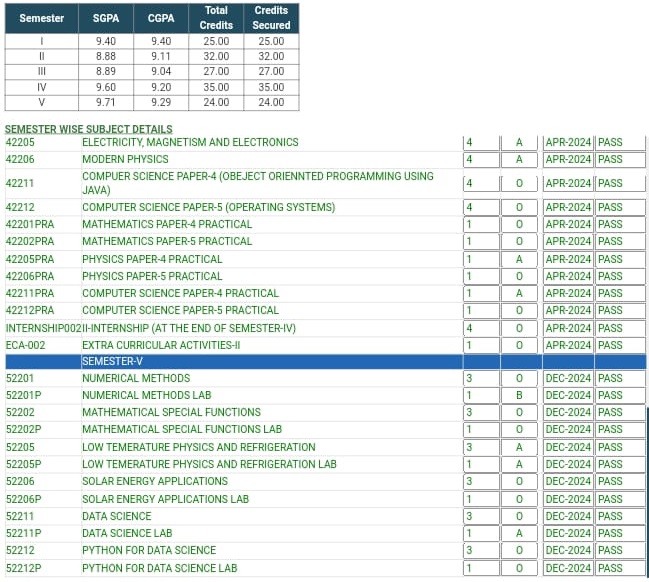
Task: Click the CGPA column header
Action: pos(161,18)
